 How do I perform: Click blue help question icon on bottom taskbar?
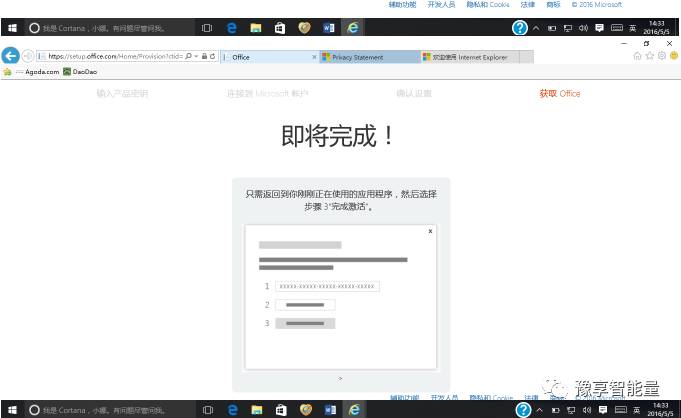(x=523, y=410)
